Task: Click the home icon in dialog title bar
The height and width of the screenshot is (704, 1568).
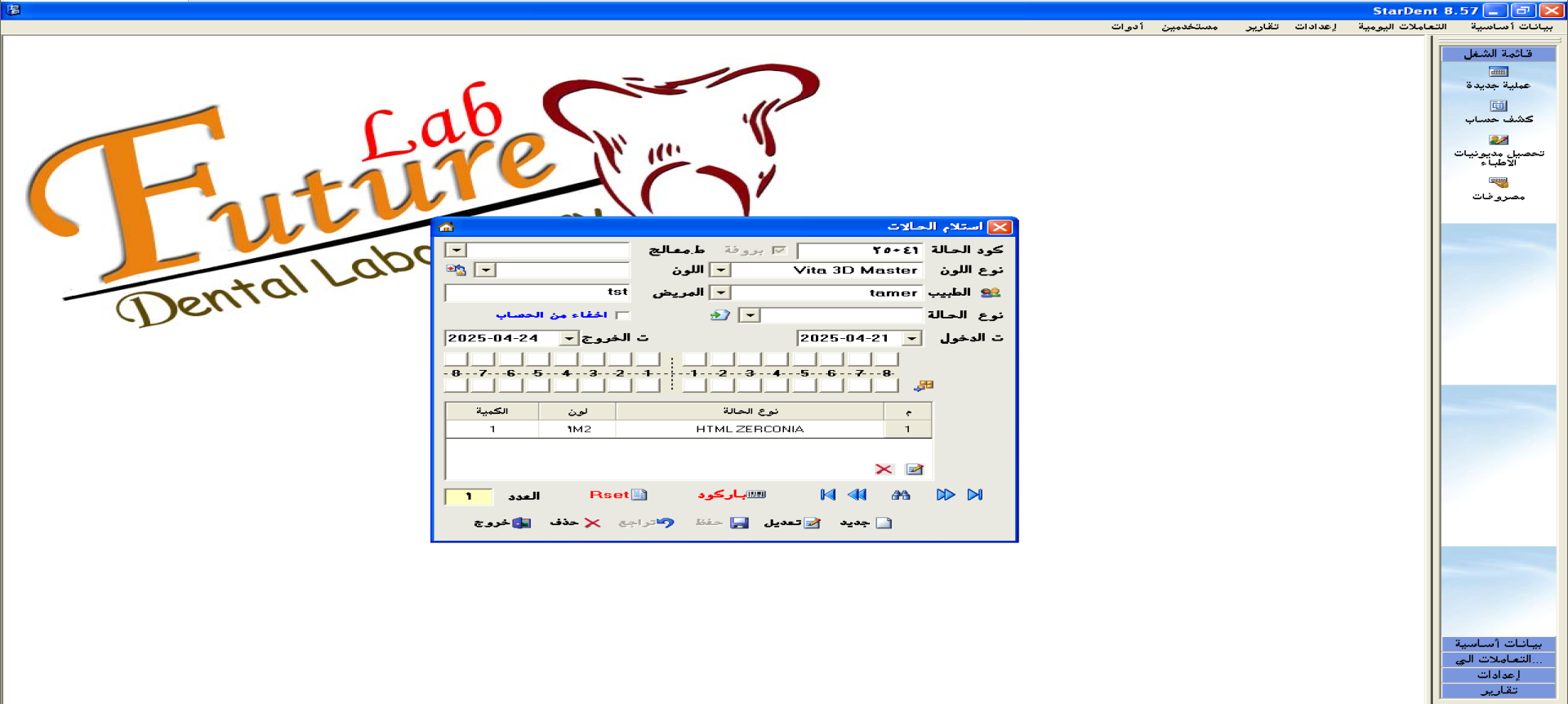Action: [446, 227]
